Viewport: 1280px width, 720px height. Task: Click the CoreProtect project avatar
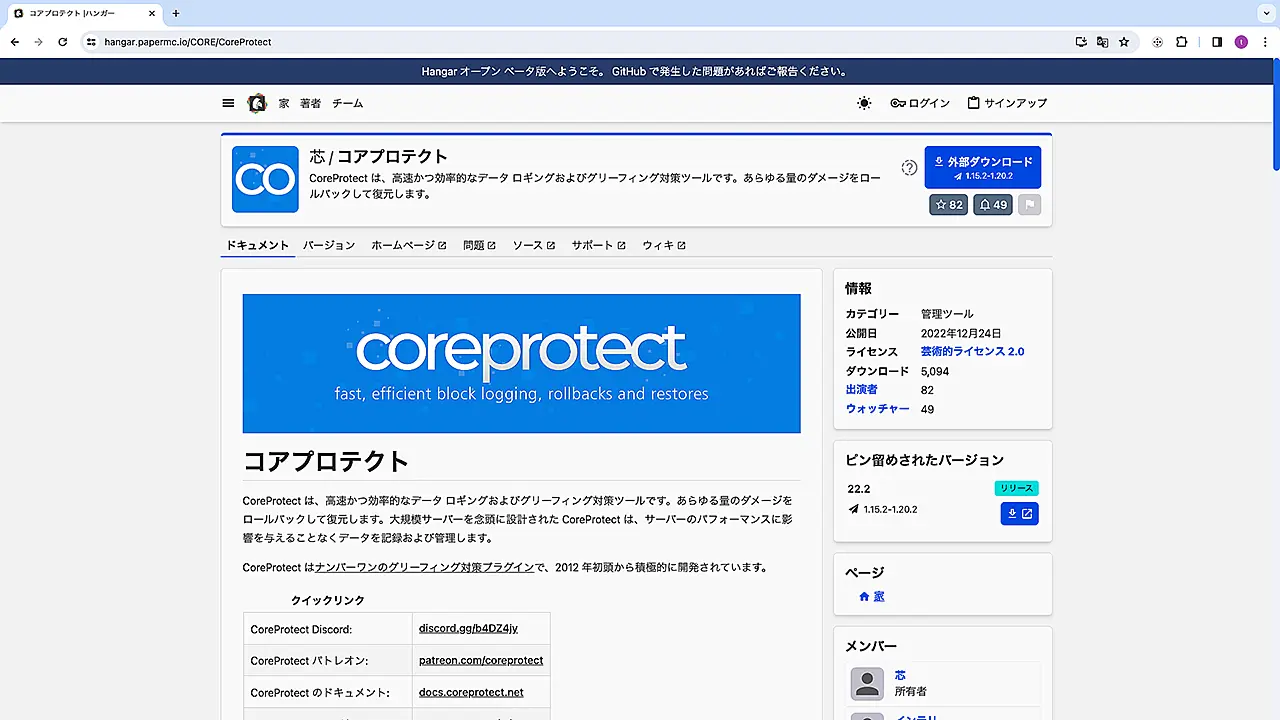click(x=265, y=180)
